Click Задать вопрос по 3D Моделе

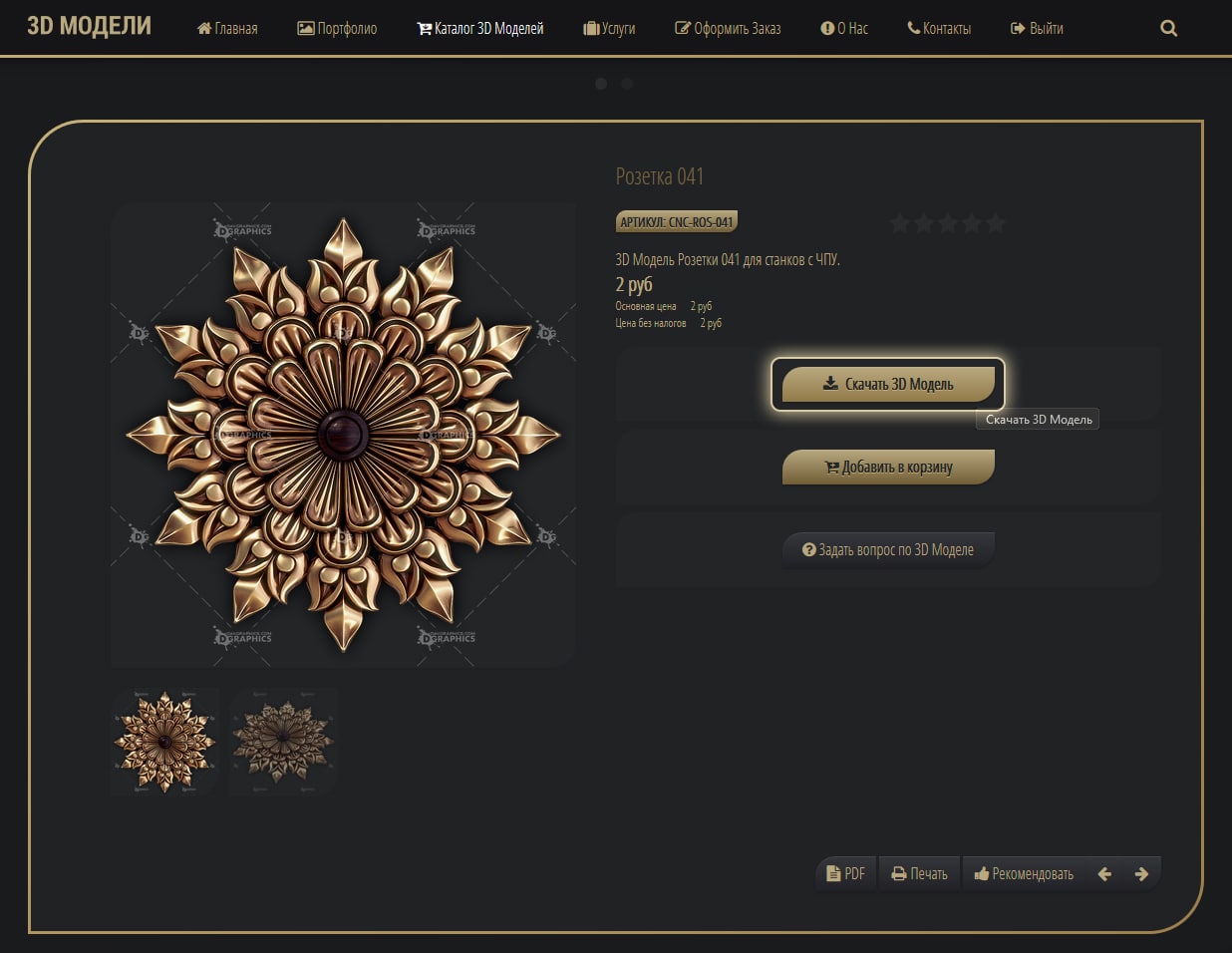click(888, 549)
